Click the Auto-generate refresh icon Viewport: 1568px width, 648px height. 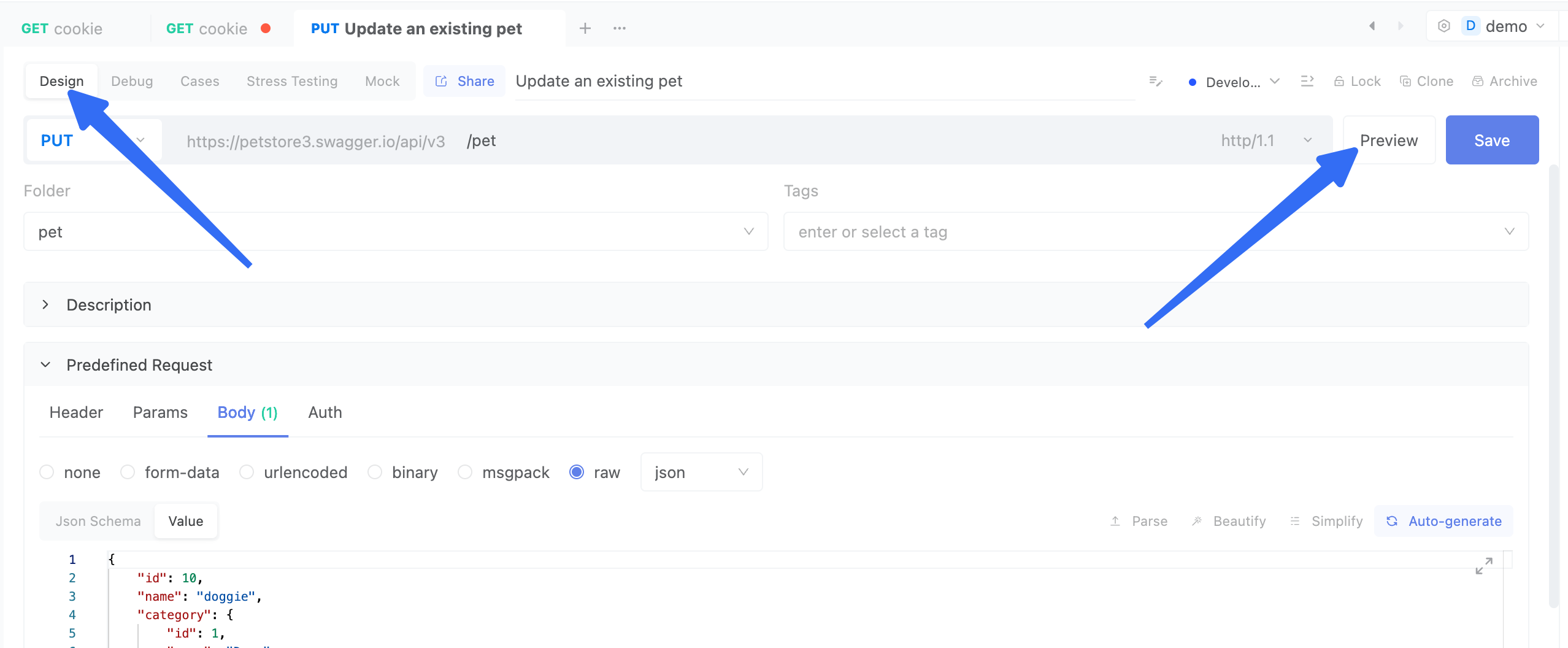pos(1392,521)
